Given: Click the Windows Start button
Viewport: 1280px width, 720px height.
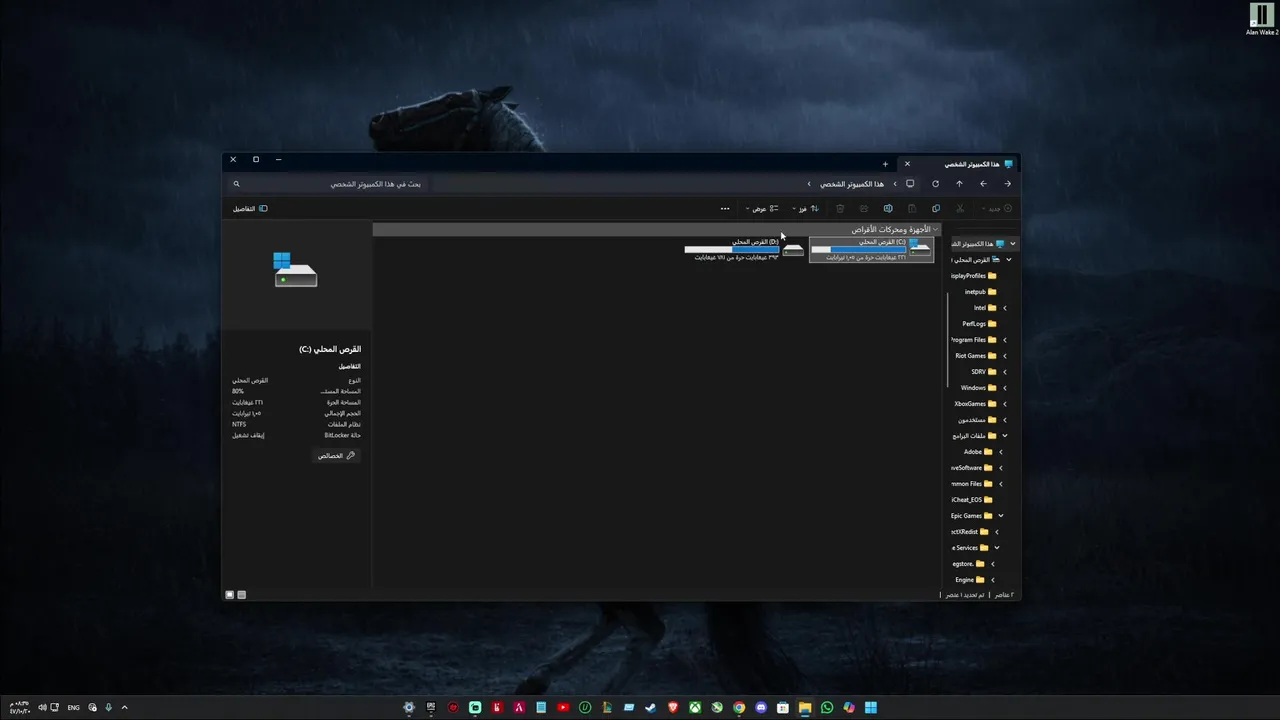Looking at the screenshot, I should 871,708.
